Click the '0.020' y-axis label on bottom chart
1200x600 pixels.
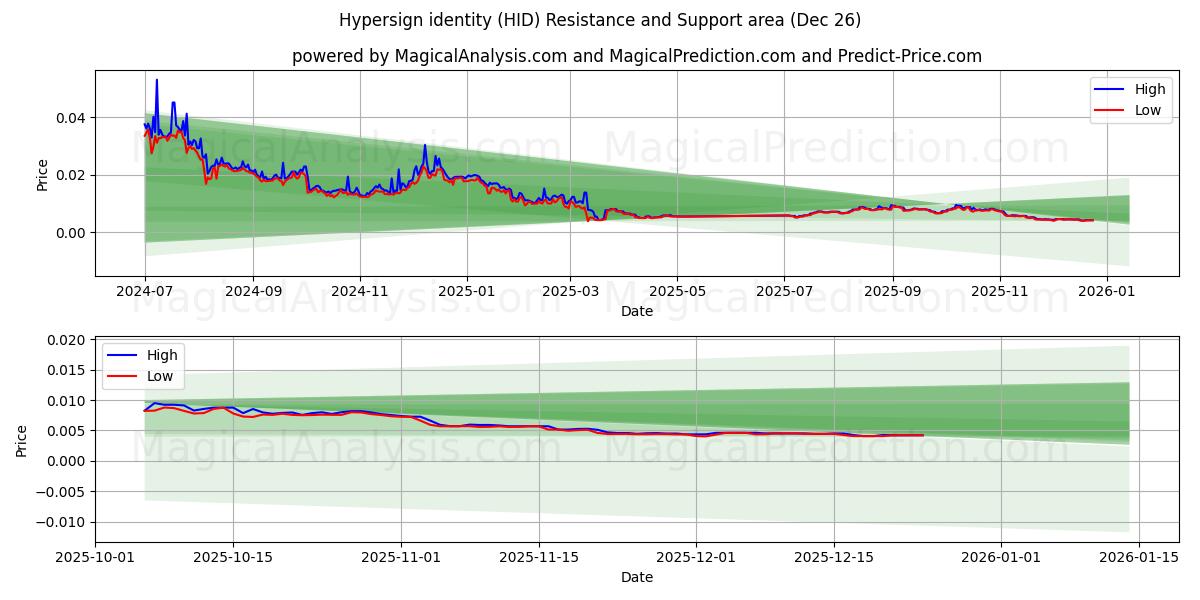tap(67, 340)
